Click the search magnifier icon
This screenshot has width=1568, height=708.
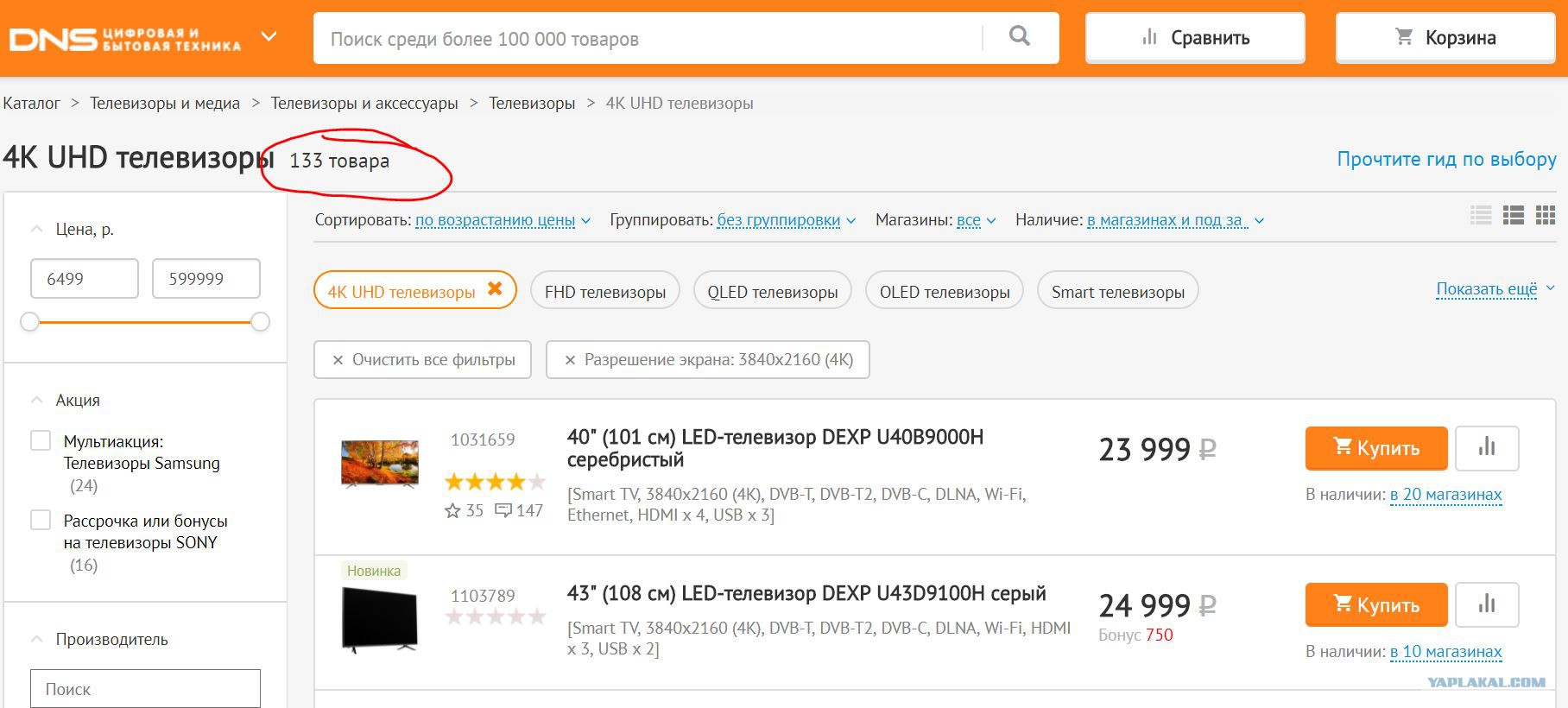(x=1020, y=36)
